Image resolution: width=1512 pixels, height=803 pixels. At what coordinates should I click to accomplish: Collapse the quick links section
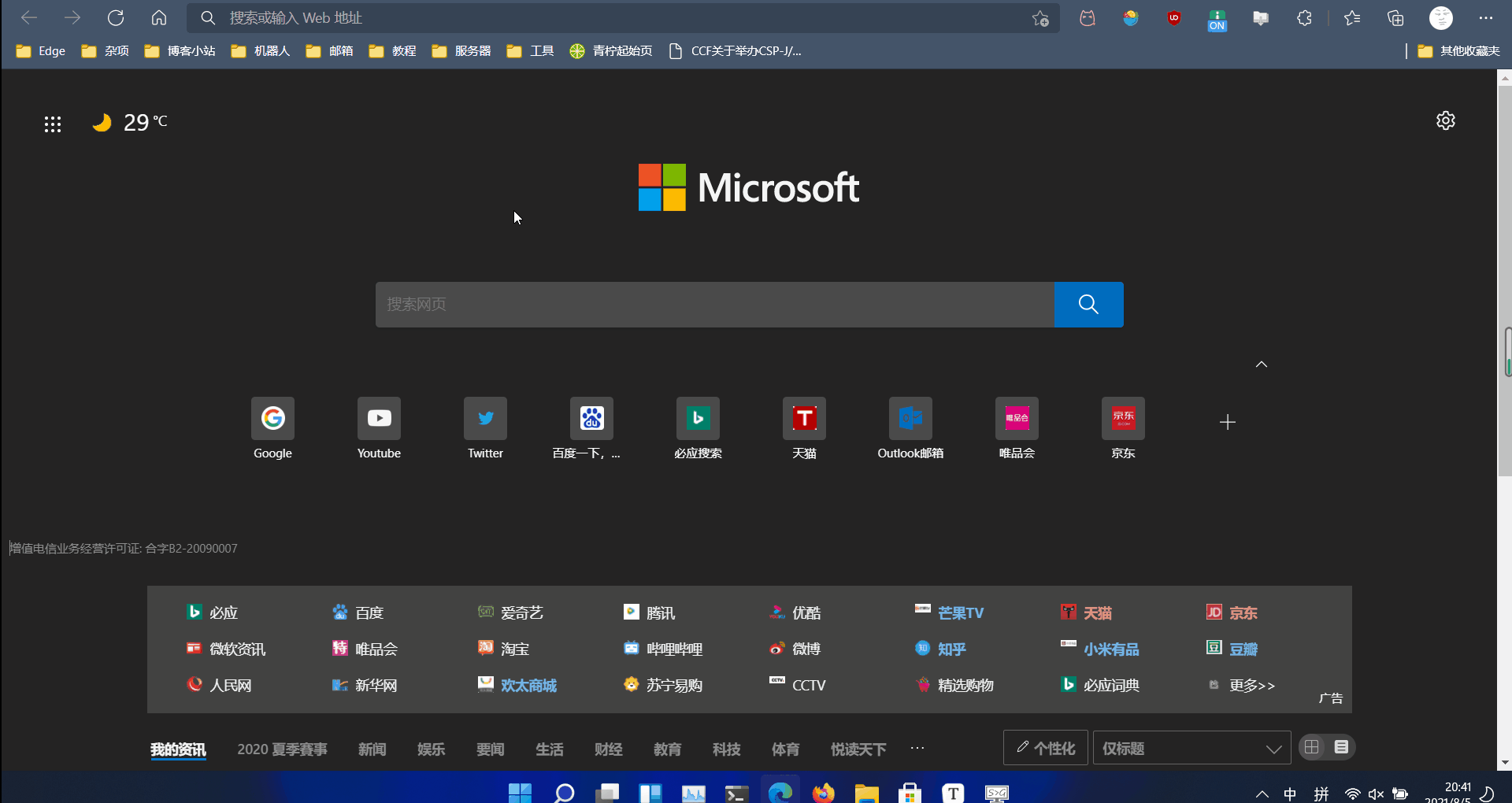(x=1261, y=364)
